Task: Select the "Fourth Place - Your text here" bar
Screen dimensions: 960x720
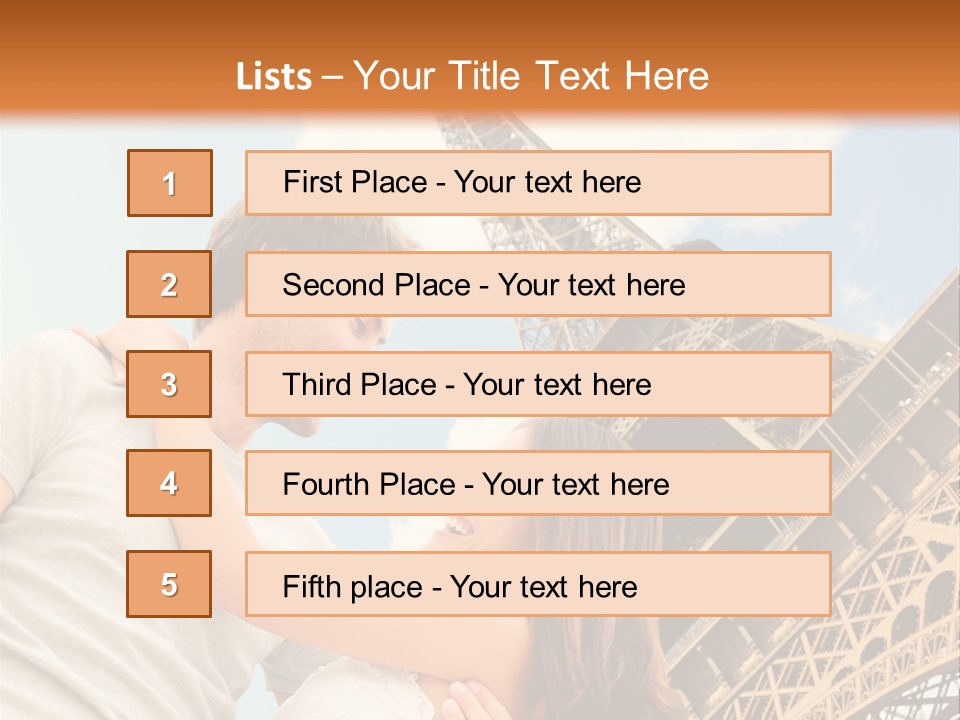Action: (x=538, y=483)
